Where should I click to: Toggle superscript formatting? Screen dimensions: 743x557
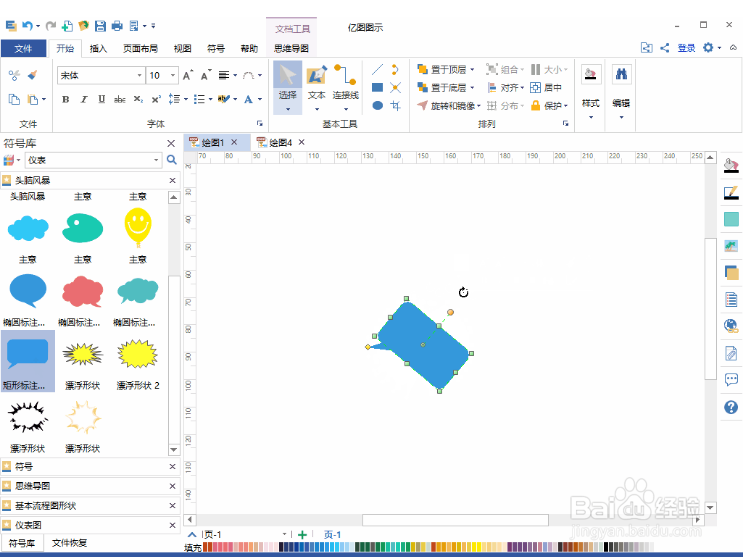156,99
